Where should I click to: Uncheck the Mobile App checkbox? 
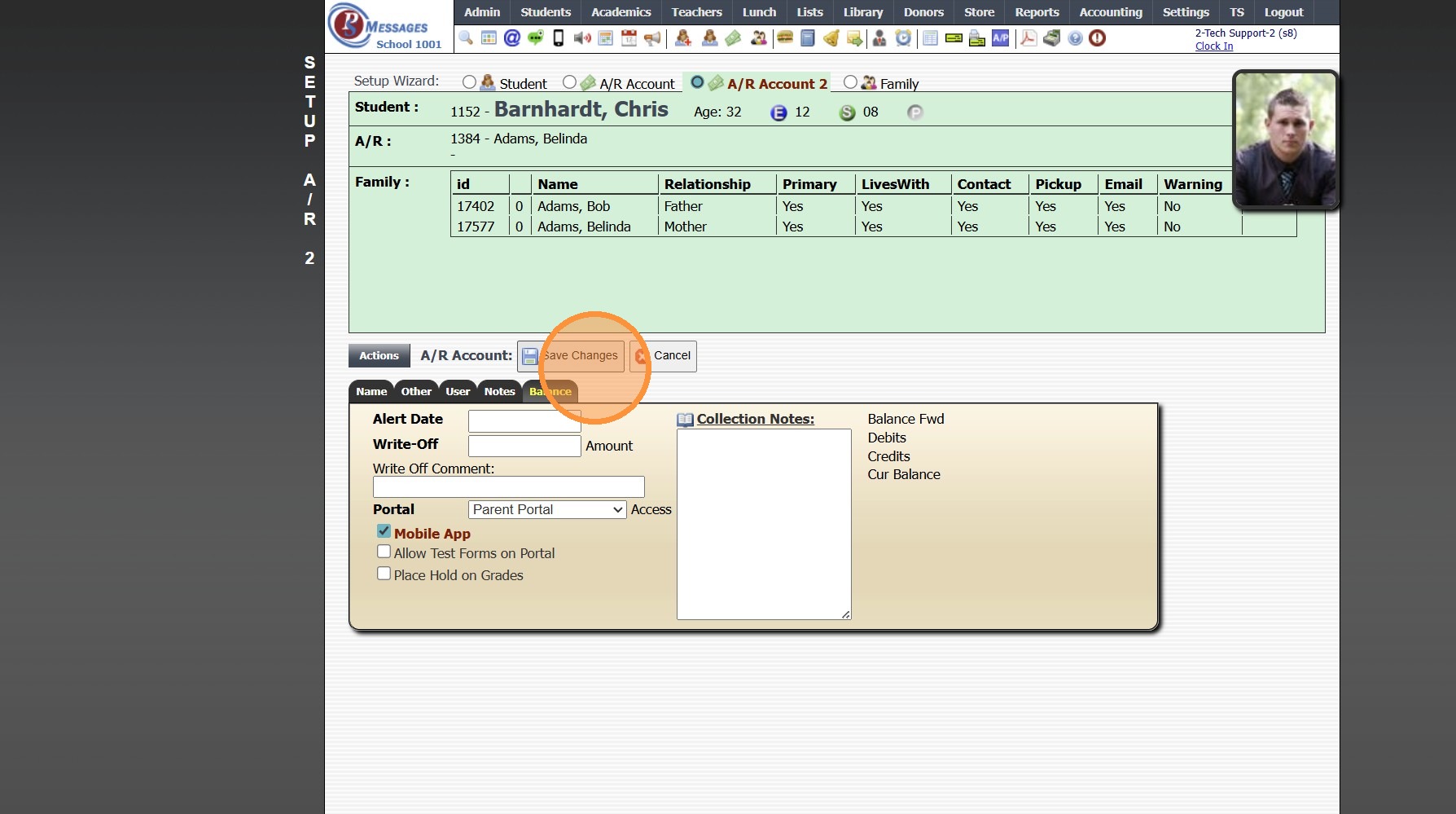[x=384, y=531]
